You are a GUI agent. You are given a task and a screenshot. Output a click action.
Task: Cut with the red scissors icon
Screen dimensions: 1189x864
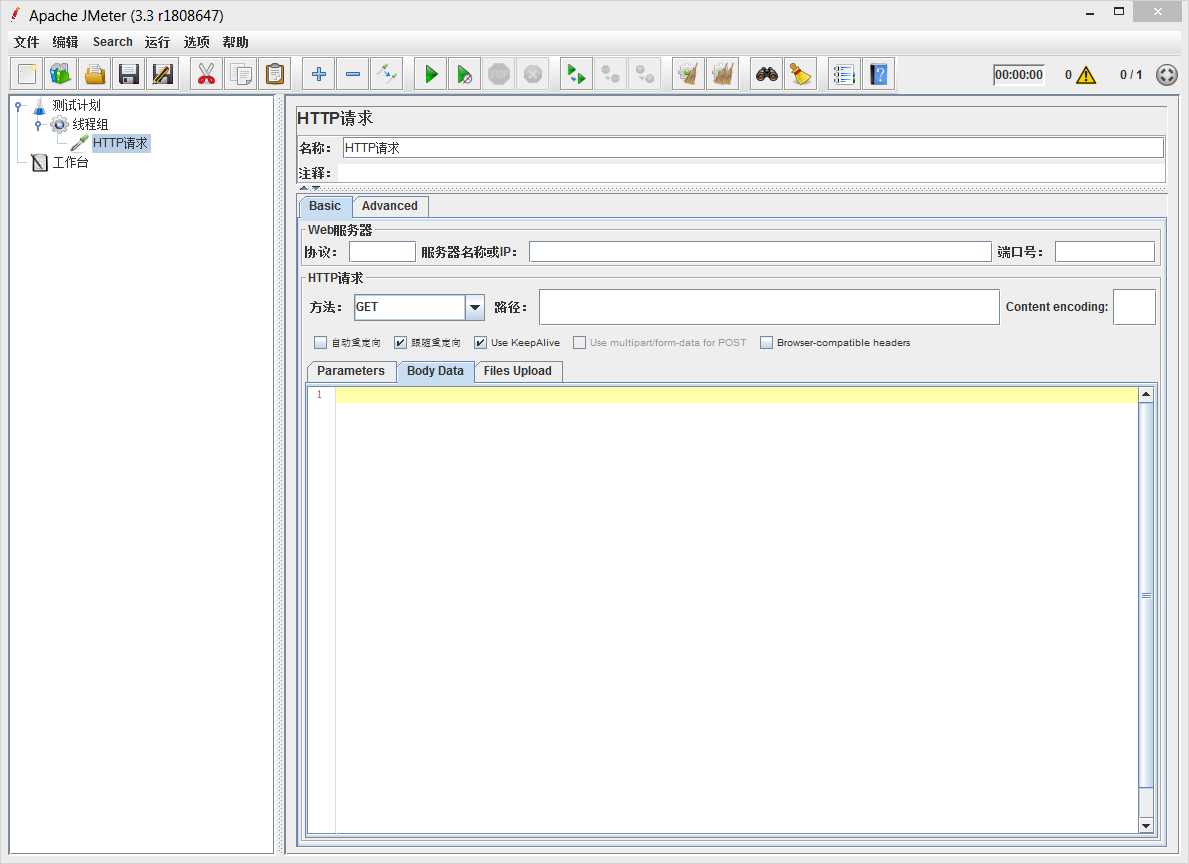(206, 74)
